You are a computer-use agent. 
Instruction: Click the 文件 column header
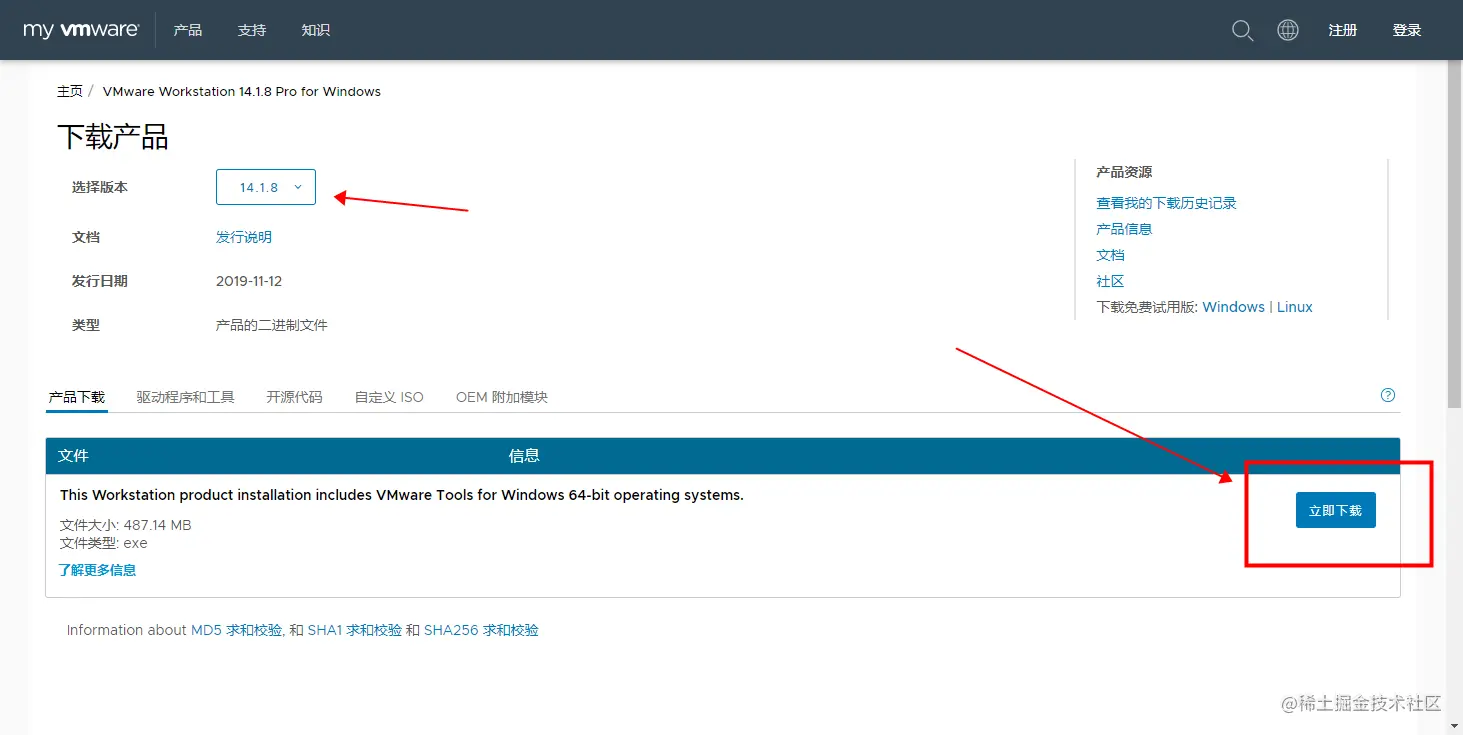click(74, 455)
